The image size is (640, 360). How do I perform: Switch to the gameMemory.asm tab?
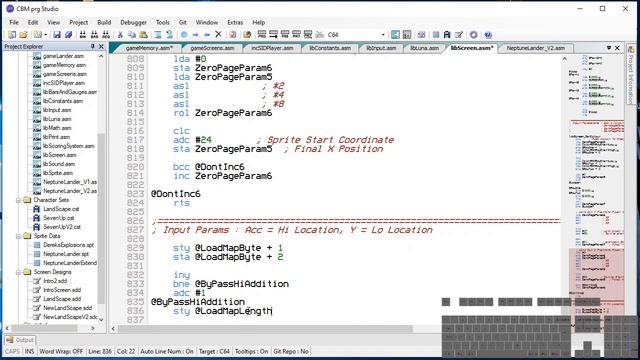click(149, 48)
